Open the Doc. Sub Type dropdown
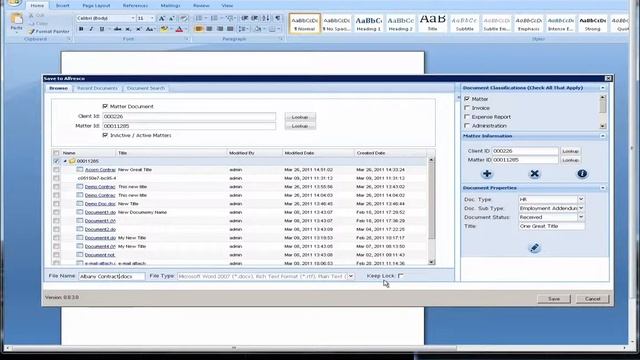 pos(581,209)
